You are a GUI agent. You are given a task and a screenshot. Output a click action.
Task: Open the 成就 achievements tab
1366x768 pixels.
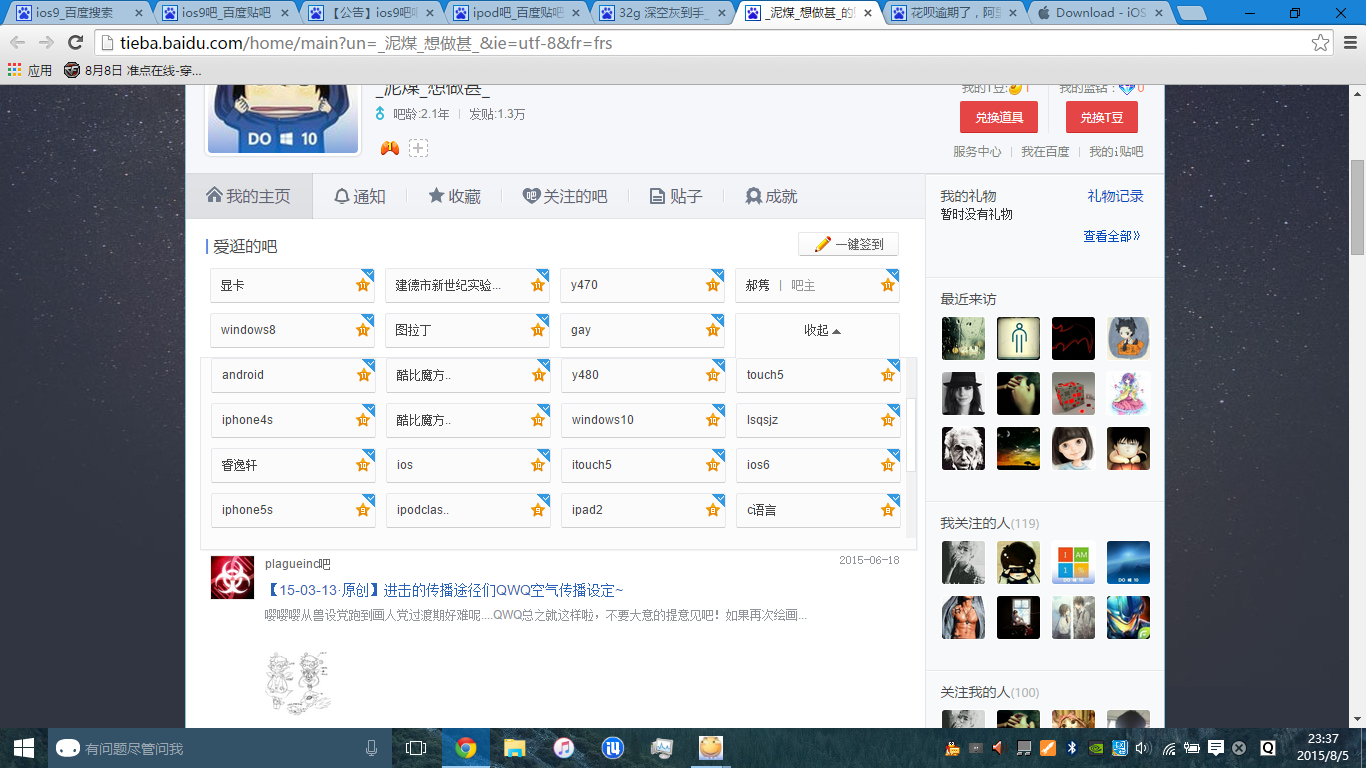771,196
